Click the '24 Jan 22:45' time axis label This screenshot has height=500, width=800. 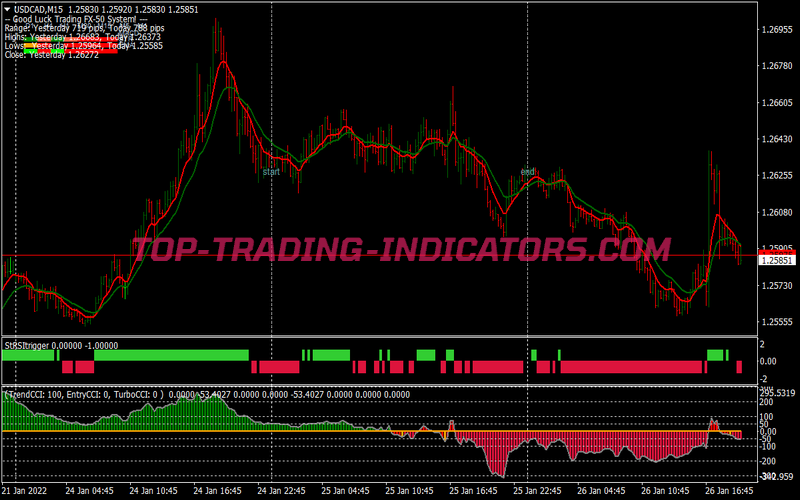click(x=281, y=491)
